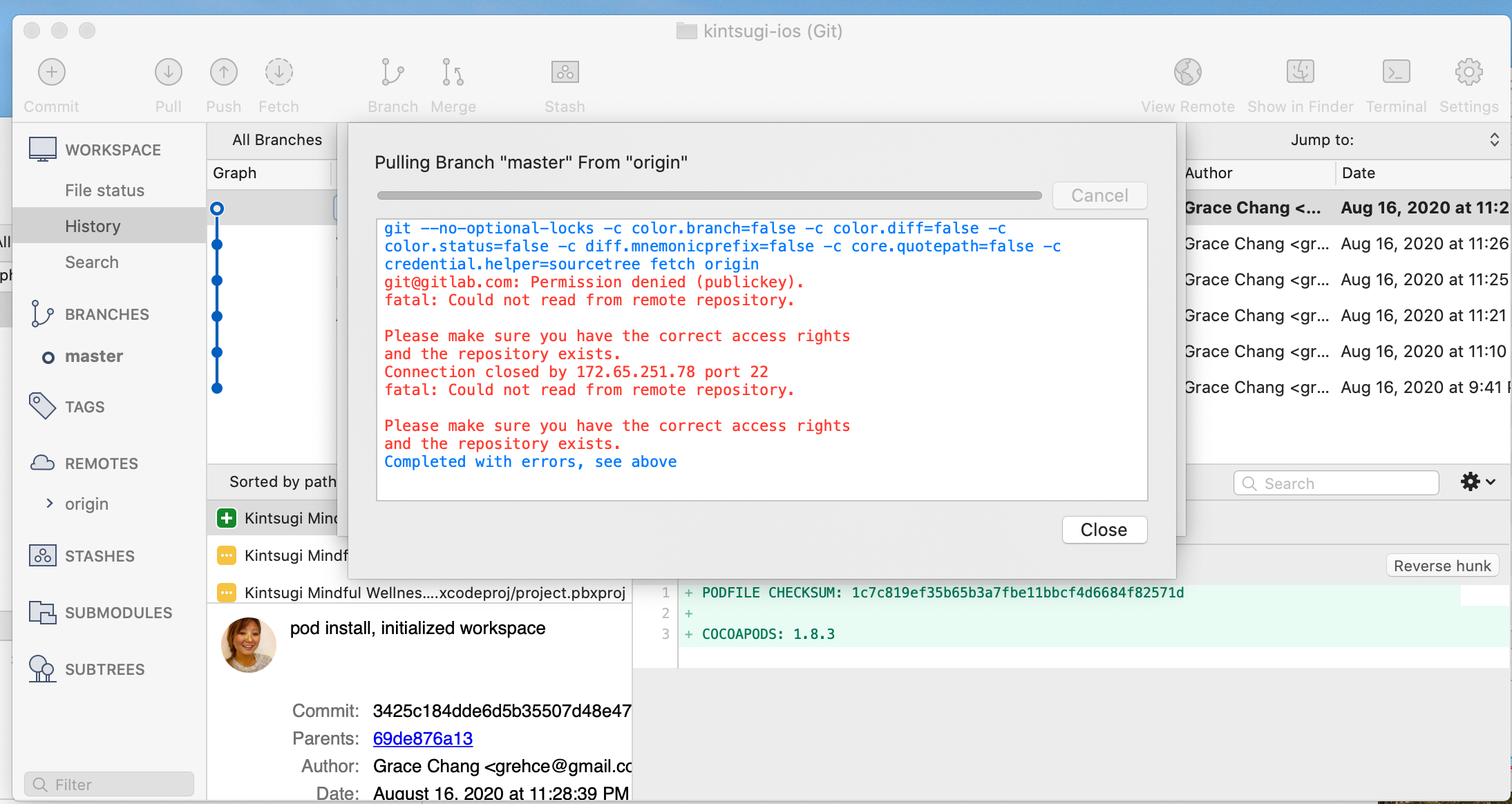Image resolution: width=1512 pixels, height=804 pixels.
Task: Select File status in the sidebar
Action: point(104,191)
